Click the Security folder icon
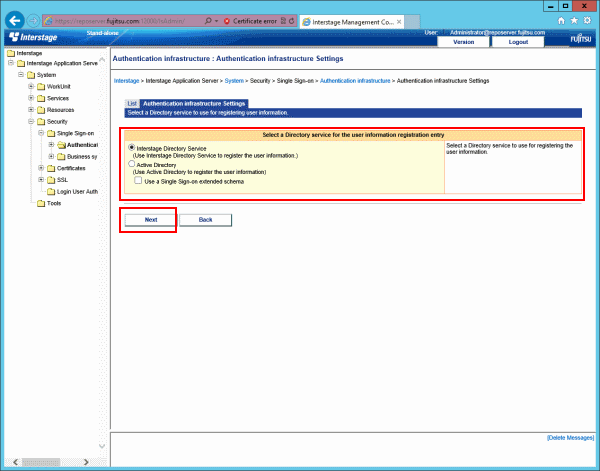Image resolution: width=600 pixels, height=471 pixels. (41, 122)
